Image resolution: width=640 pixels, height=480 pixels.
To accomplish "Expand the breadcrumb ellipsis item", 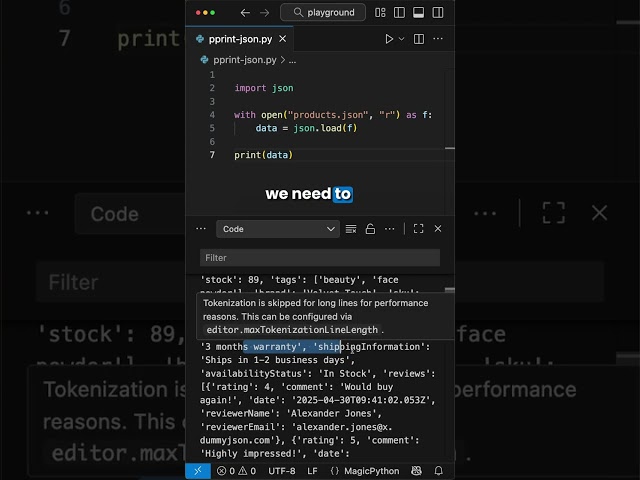I will click(x=292, y=60).
